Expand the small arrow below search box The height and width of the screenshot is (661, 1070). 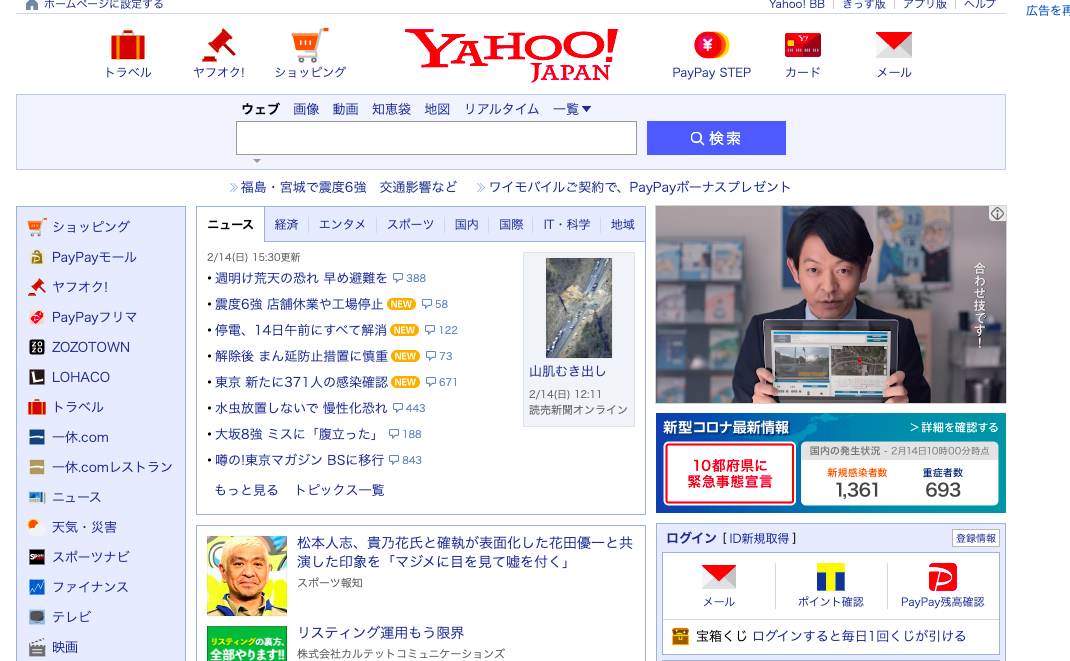[x=257, y=161]
